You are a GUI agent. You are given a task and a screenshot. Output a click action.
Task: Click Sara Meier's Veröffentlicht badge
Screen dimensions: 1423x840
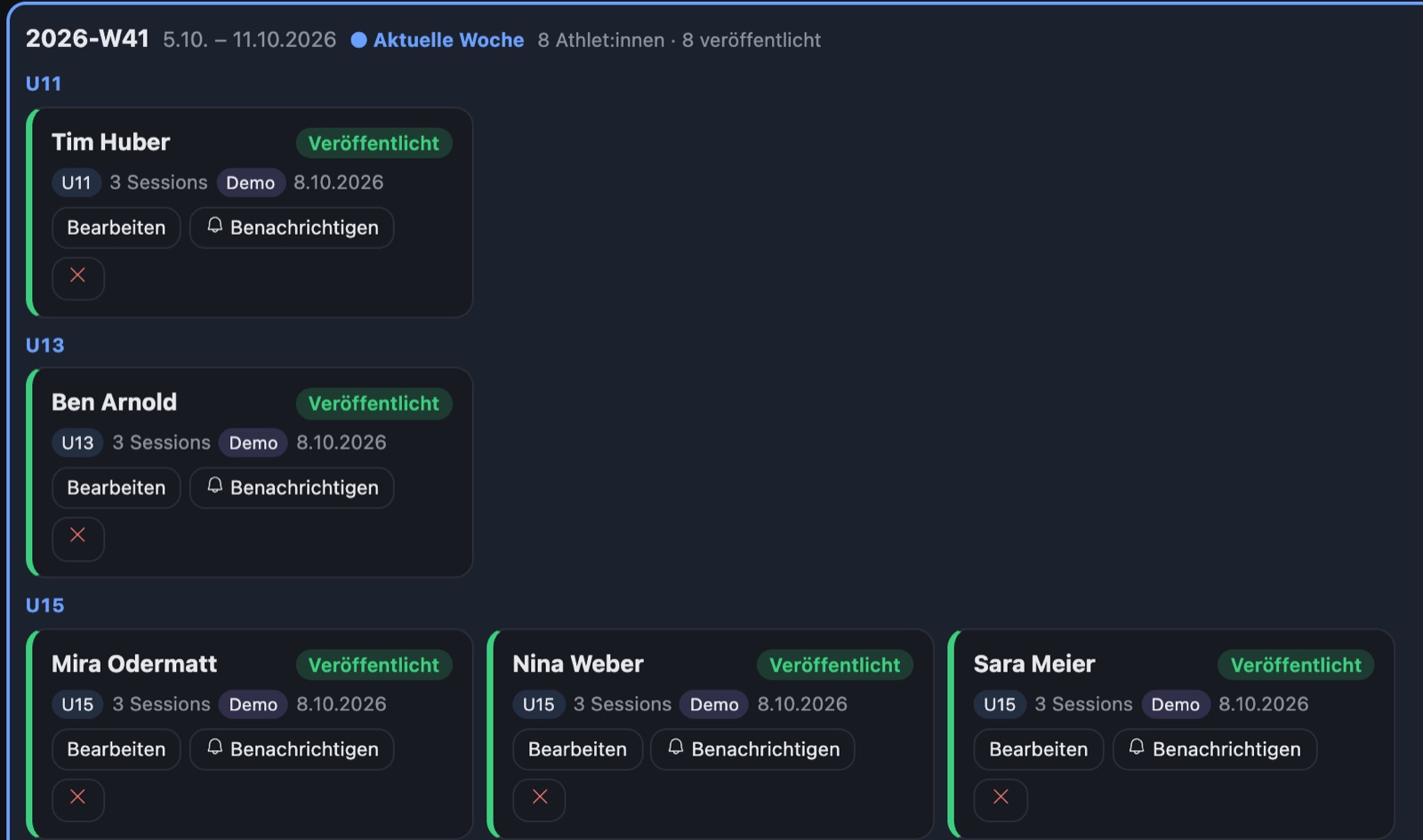click(1296, 665)
